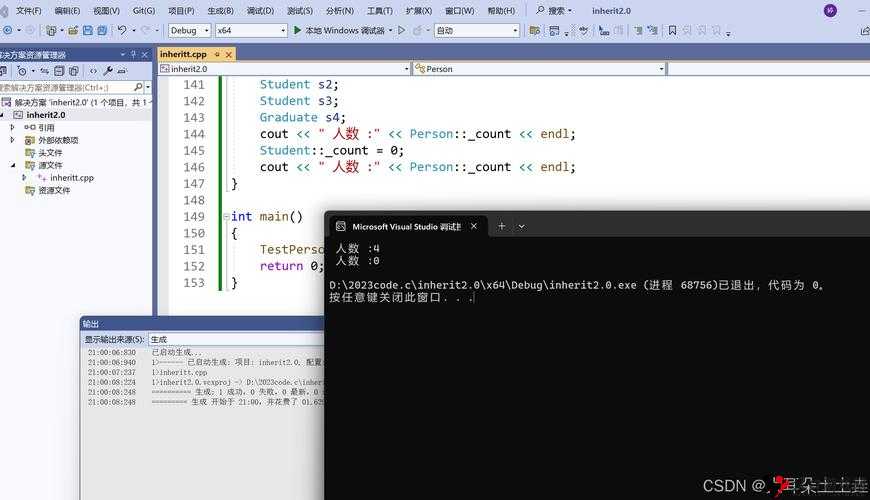Collapse the 源文件 folder node

(12, 165)
